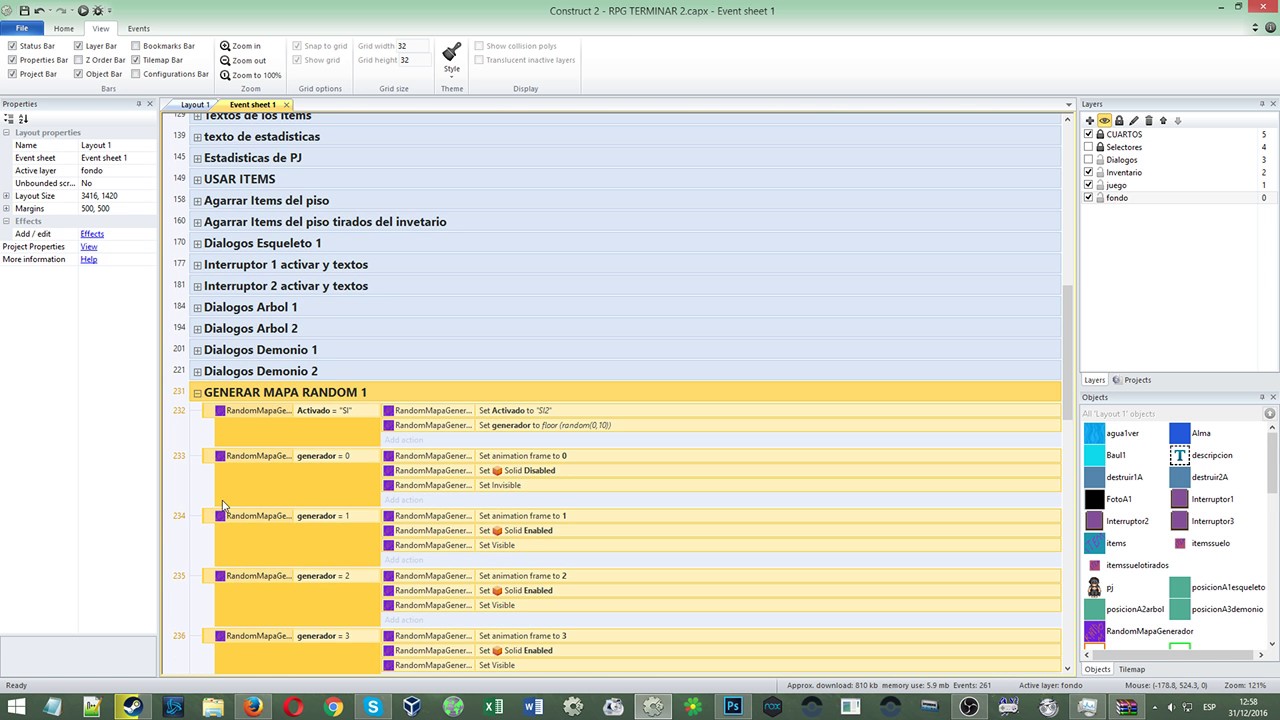
Task: Open the Help link under More information
Action: click(x=89, y=259)
